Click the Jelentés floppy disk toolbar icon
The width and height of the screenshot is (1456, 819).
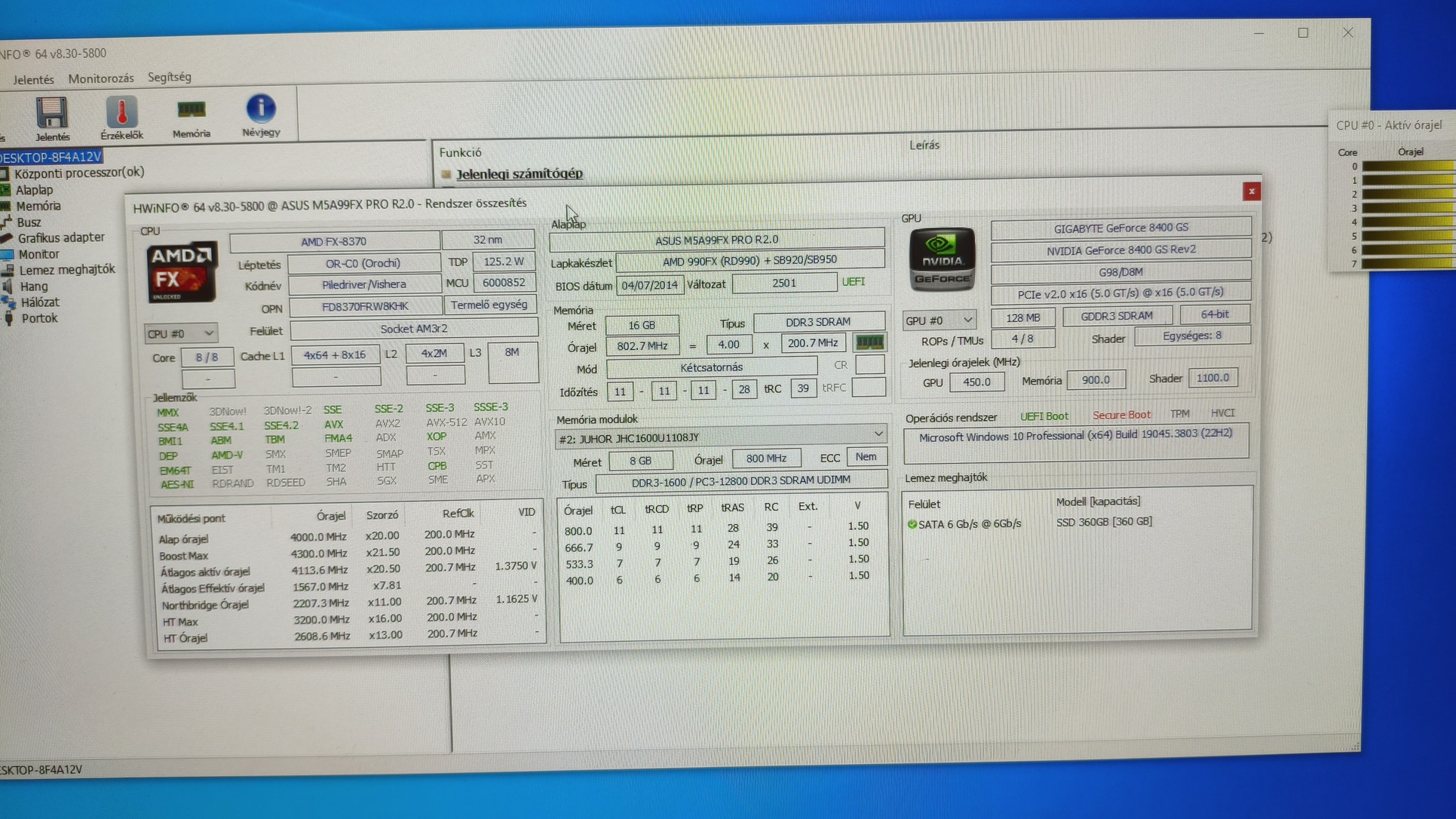point(51,113)
